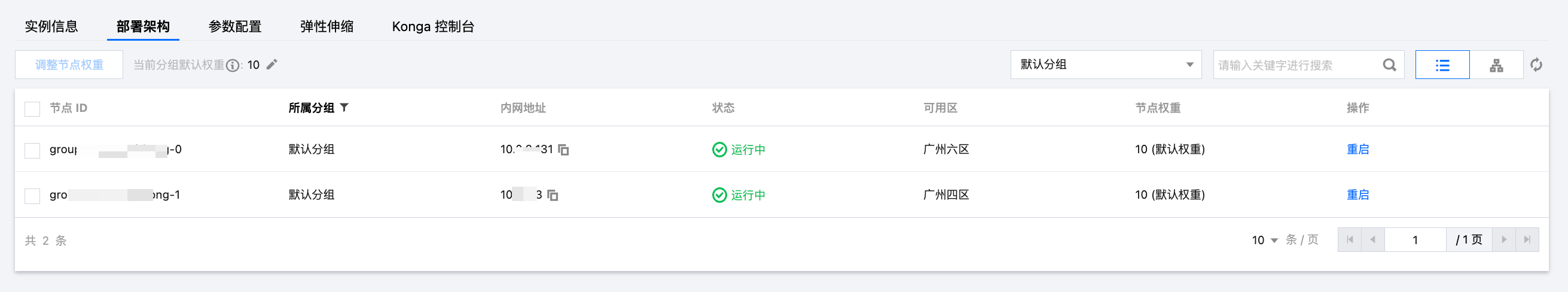Copy the intranet address of node -0
1568x292 pixels.
tap(564, 150)
